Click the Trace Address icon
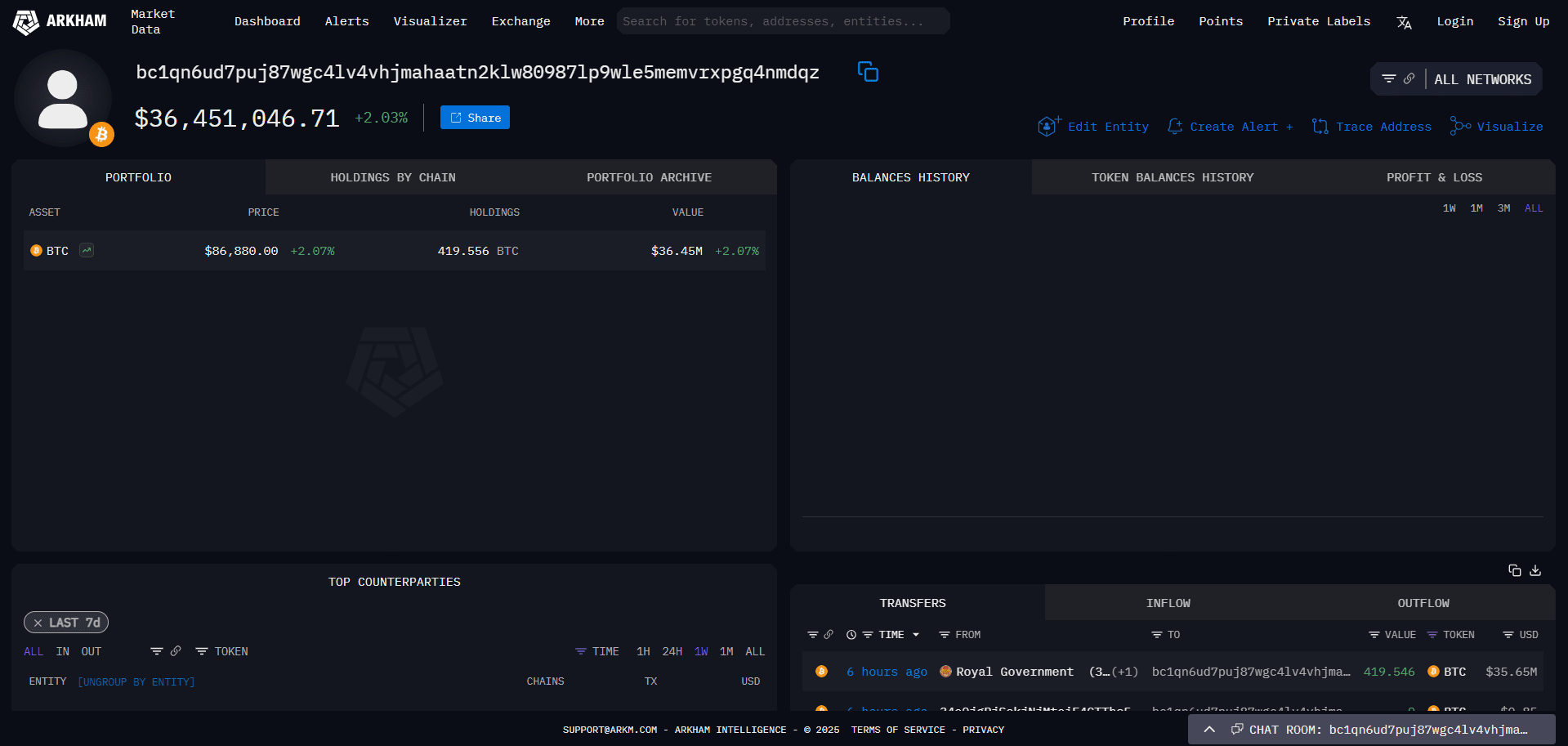Screen dimensions: 1568x746 [x=1320, y=127]
